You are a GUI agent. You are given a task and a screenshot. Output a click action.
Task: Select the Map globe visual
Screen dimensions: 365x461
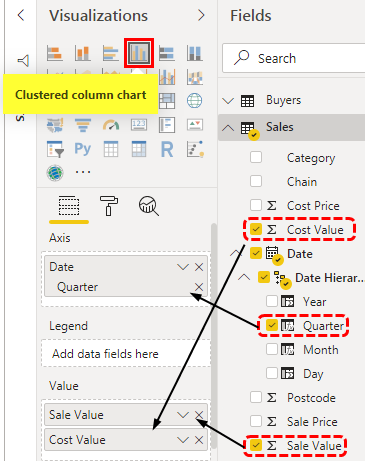point(195,101)
